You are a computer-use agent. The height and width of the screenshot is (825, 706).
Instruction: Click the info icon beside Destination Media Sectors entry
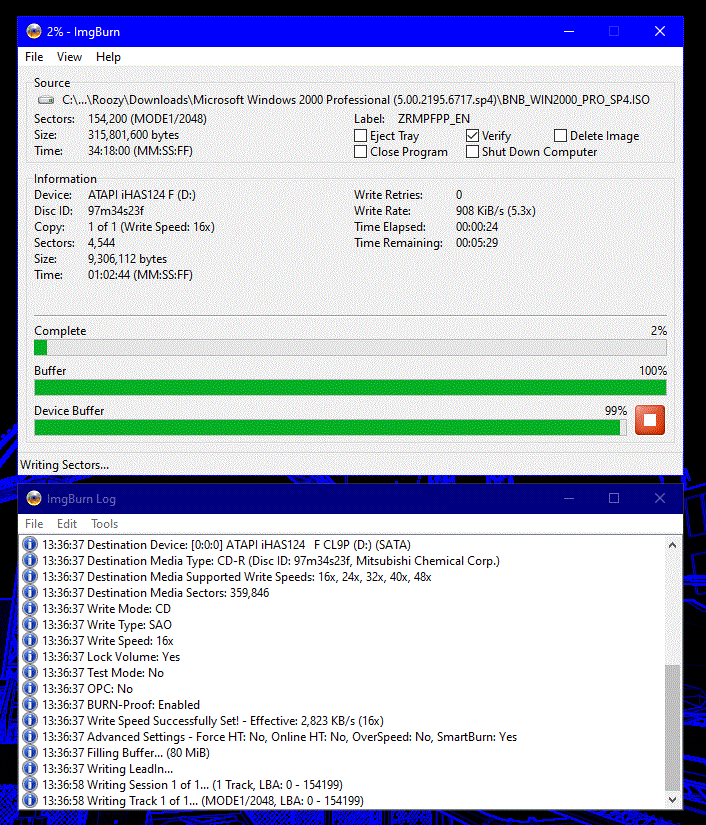click(x=31, y=592)
